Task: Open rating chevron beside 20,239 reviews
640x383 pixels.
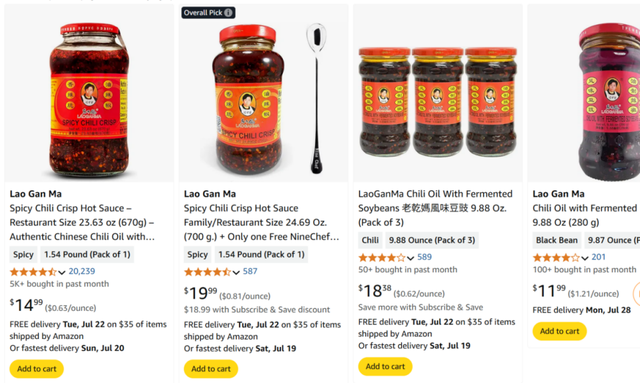Action: pyautogui.click(x=62, y=272)
